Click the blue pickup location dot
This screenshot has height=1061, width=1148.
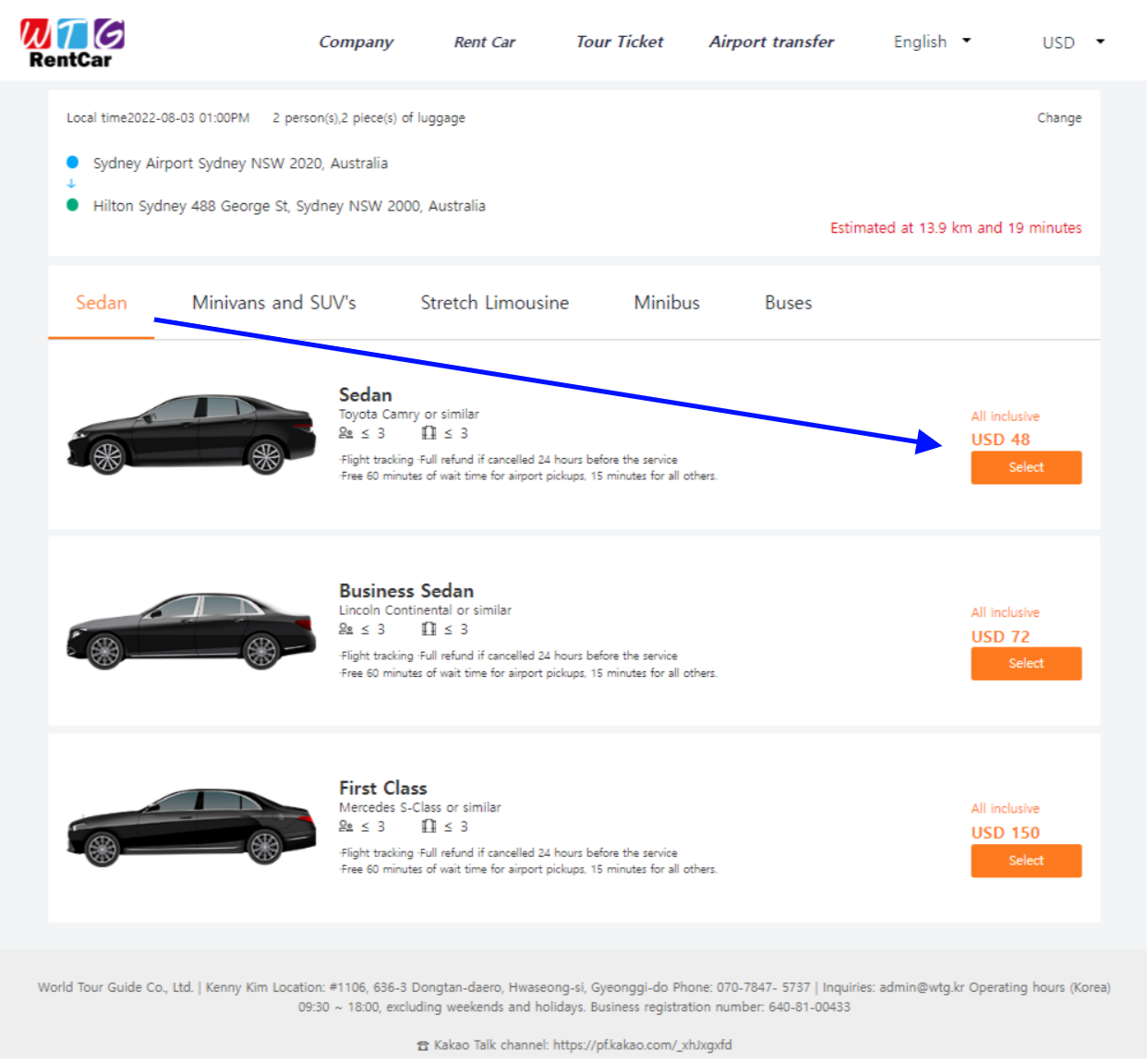tap(72, 162)
